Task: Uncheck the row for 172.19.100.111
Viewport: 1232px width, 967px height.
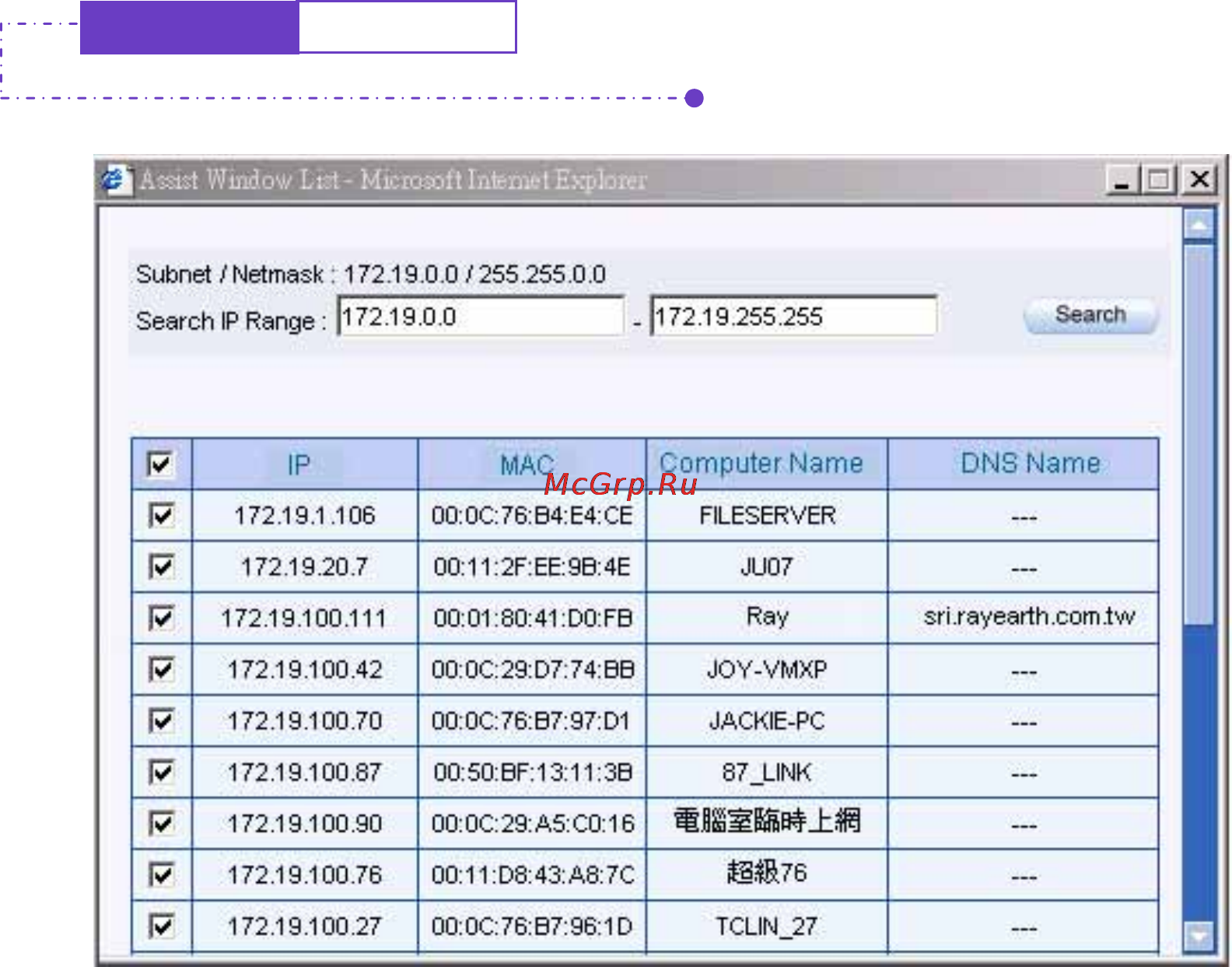Action: pos(161,618)
